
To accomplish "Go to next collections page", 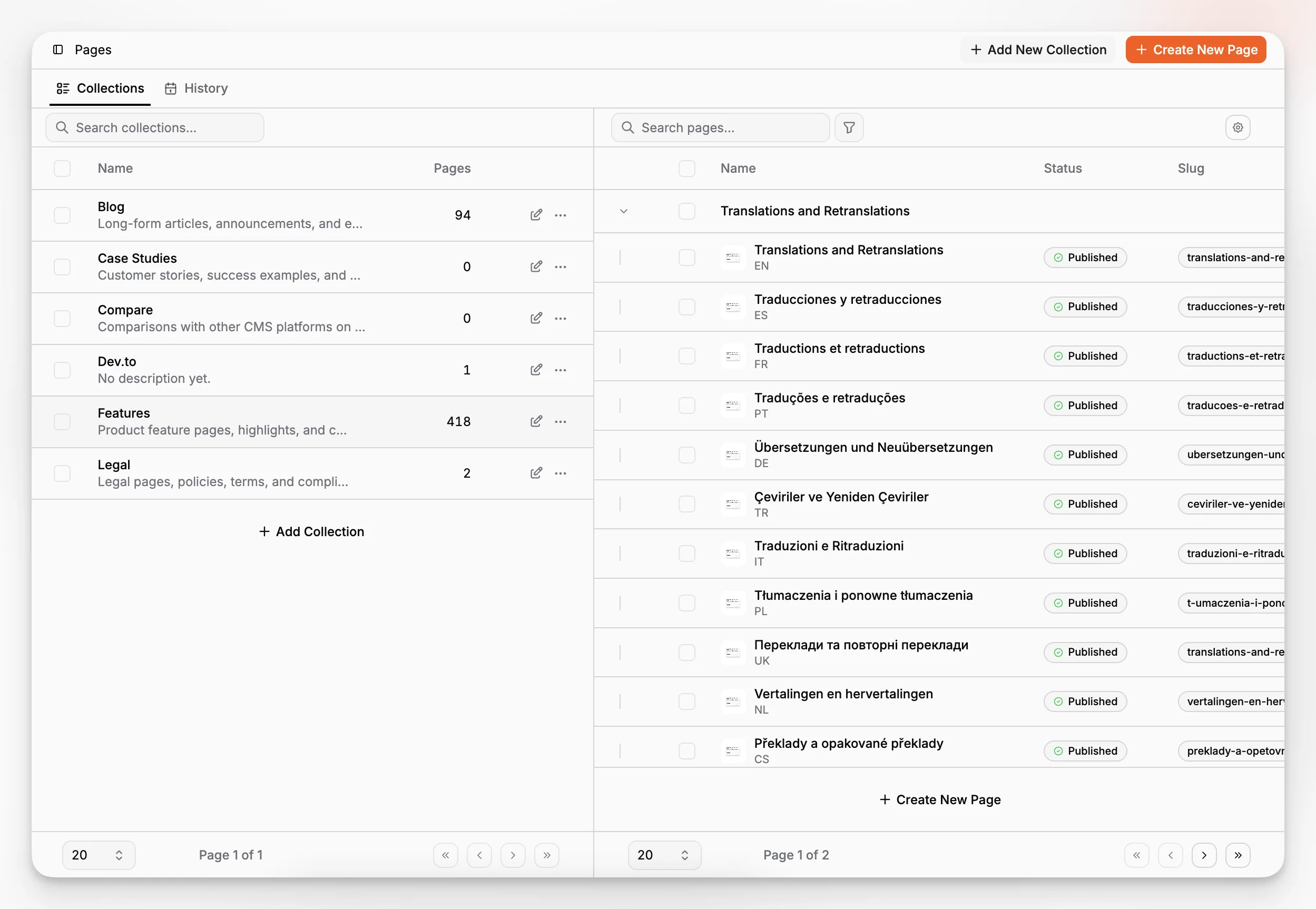I will 513,855.
